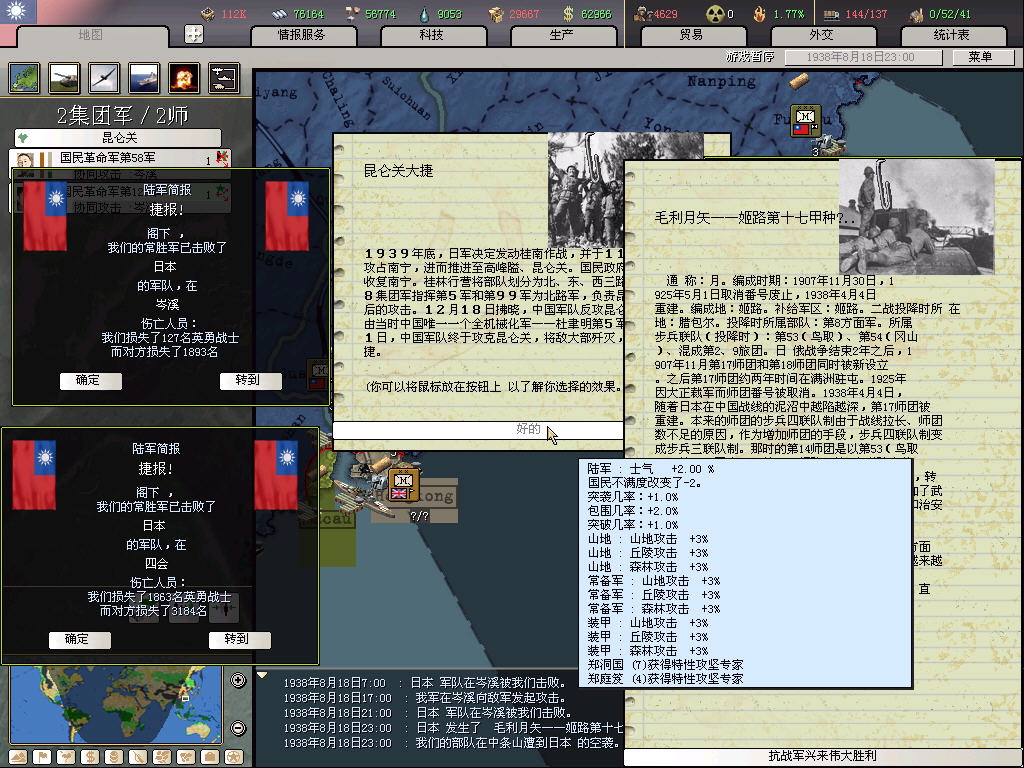Viewport: 1024px width, 768px height.
Task: Zoom out on the minimap with minus icon
Action: pos(238,728)
